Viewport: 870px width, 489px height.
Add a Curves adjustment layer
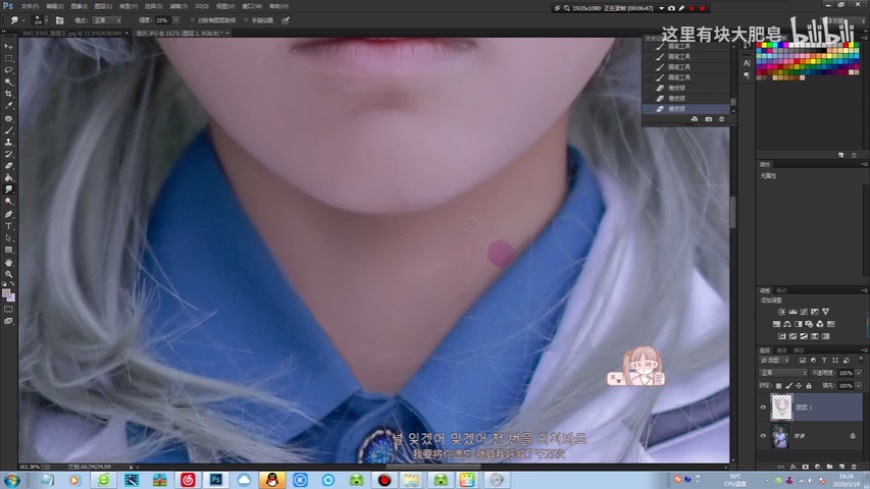click(803, 312)
